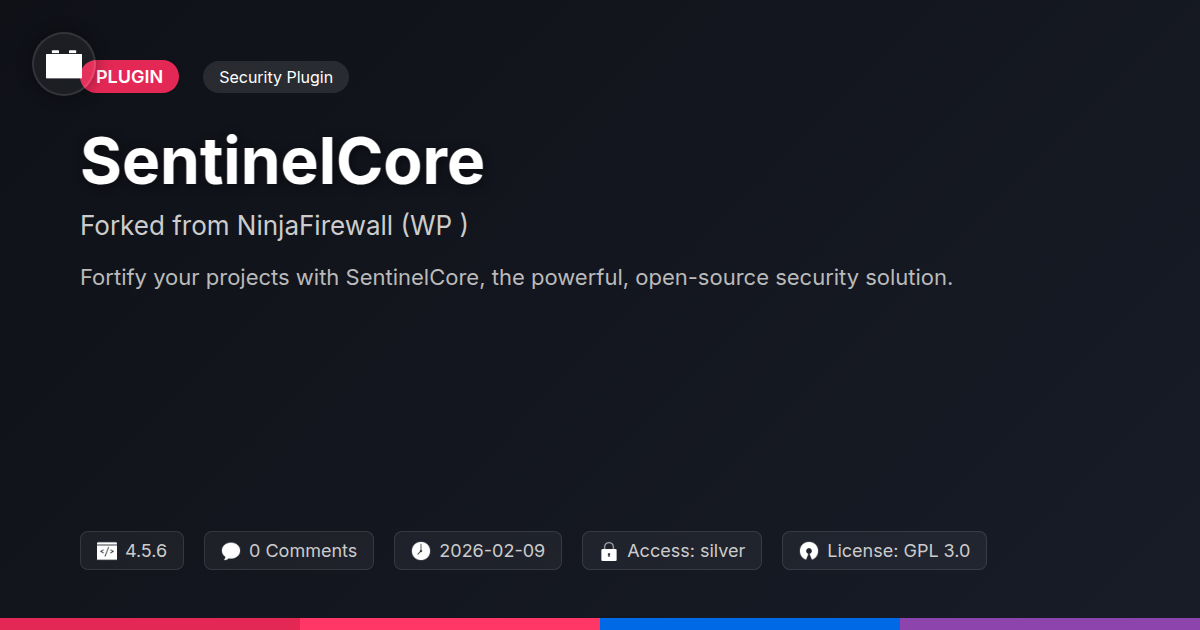Click the plugin description text
1200x630 pixels.
[x=516, y=277]
